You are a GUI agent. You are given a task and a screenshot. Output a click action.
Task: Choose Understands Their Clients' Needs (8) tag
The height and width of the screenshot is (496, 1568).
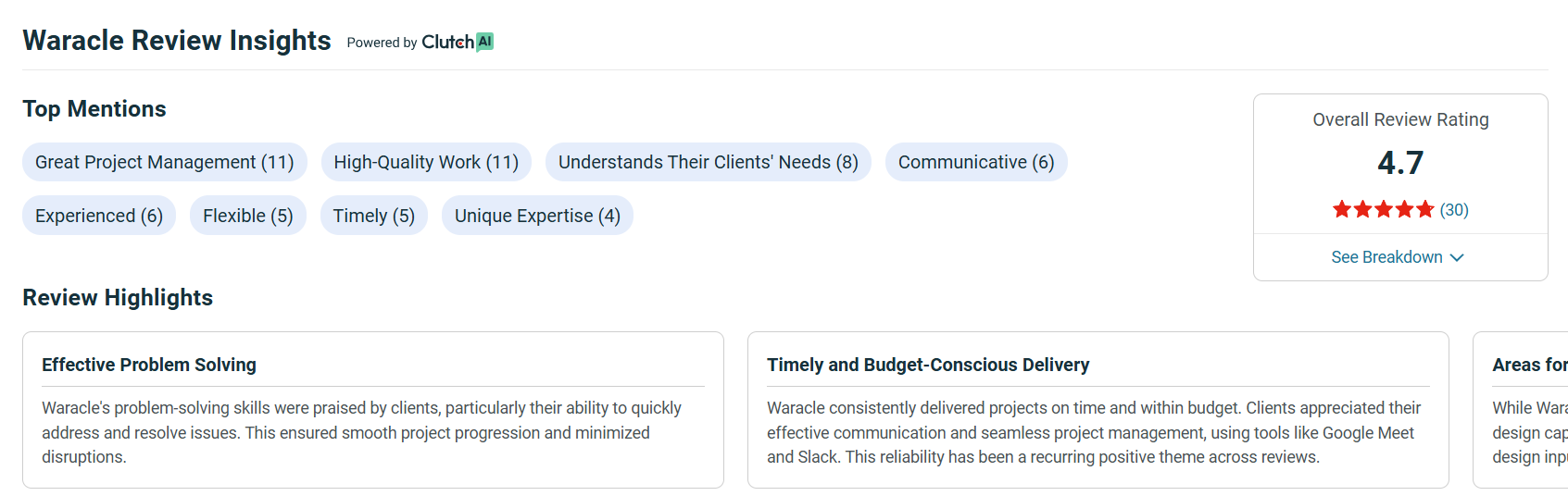709,162
